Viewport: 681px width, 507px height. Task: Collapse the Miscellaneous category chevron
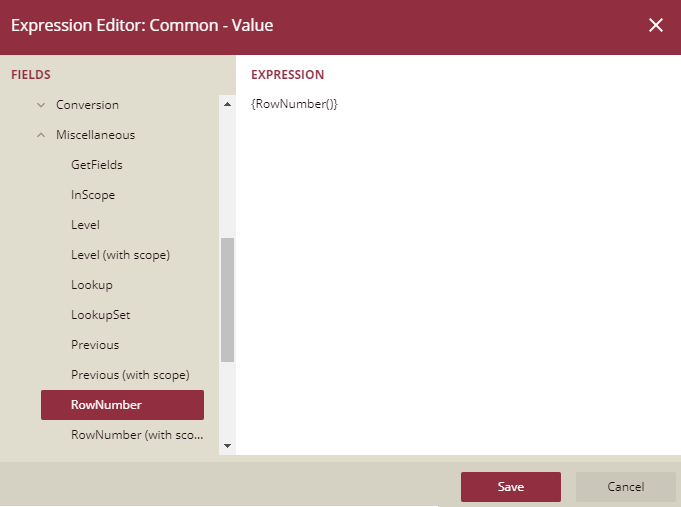pyautogui.click(x=41, y=135)
